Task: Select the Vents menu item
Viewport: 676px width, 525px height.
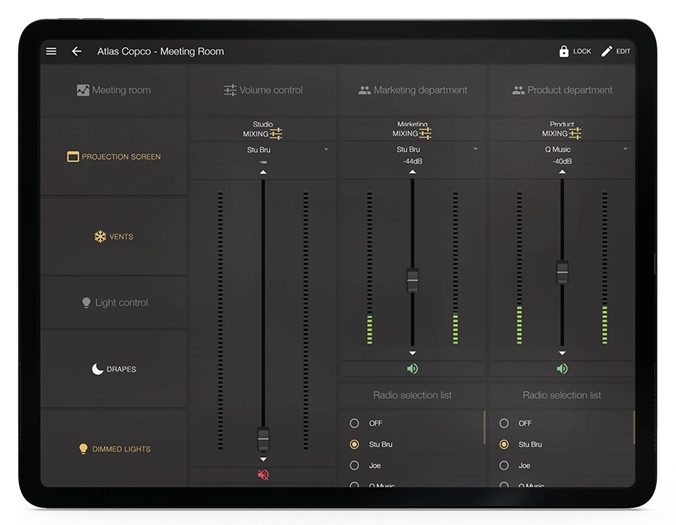Action: pos(113,237)
